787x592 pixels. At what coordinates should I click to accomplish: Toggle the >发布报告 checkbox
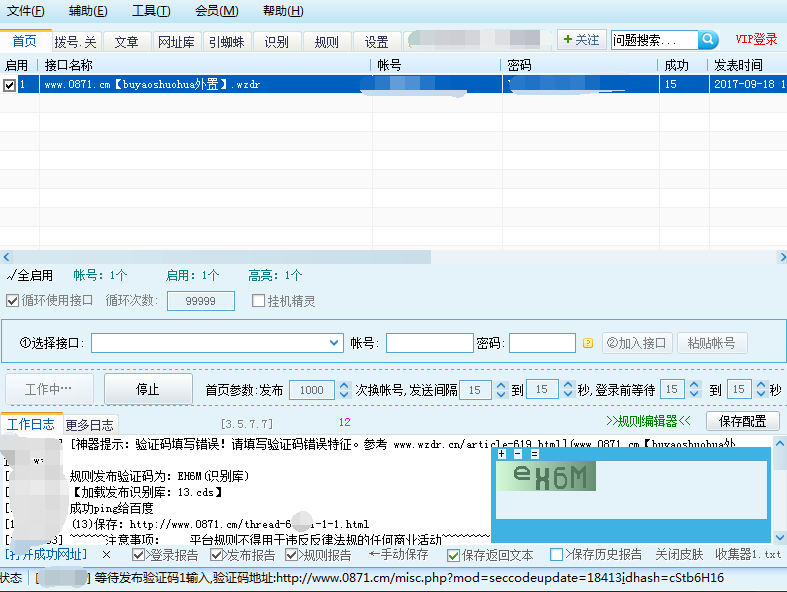pos(216,555)
